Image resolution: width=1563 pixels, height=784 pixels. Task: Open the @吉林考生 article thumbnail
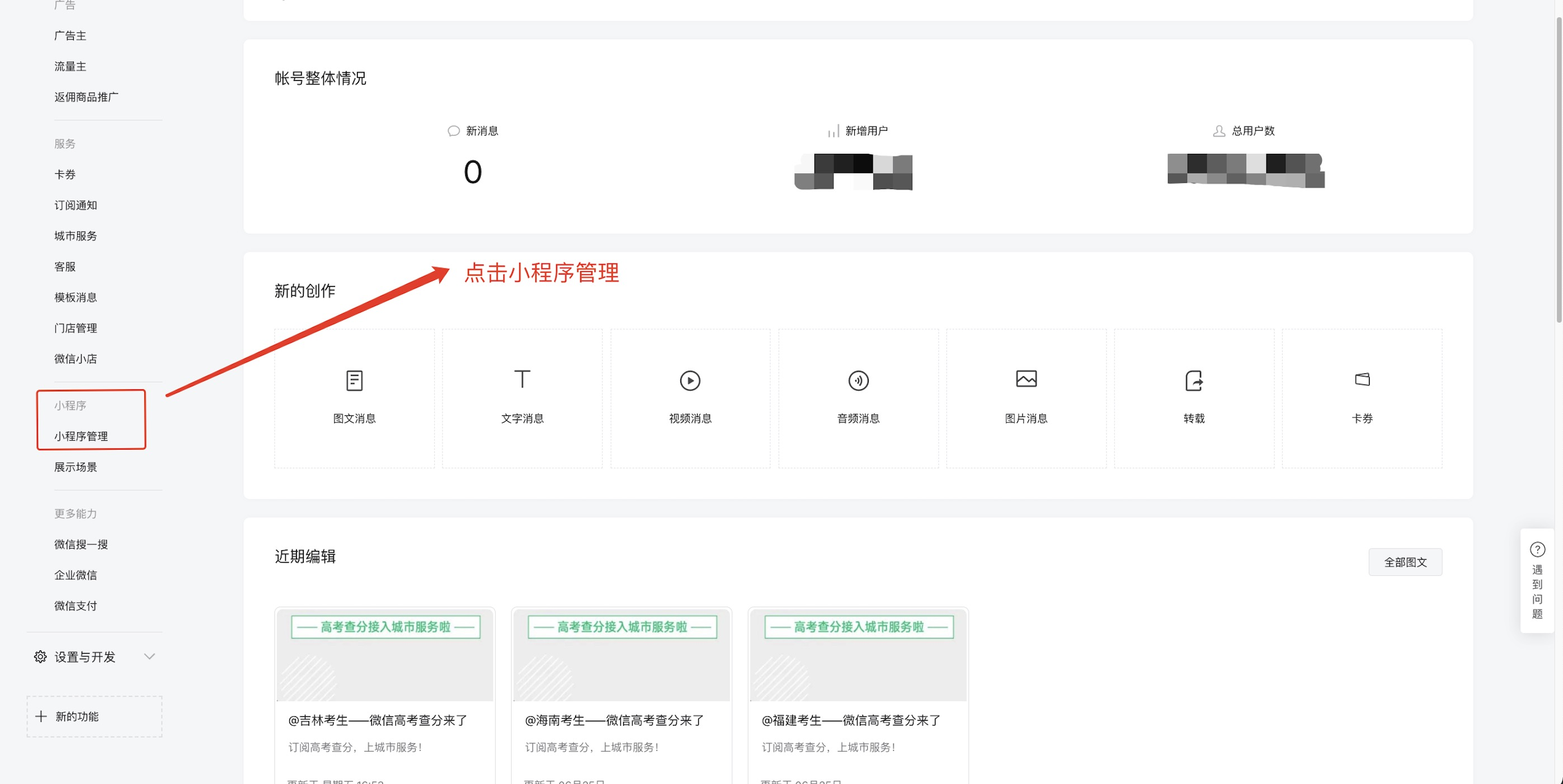pos(385,655)
